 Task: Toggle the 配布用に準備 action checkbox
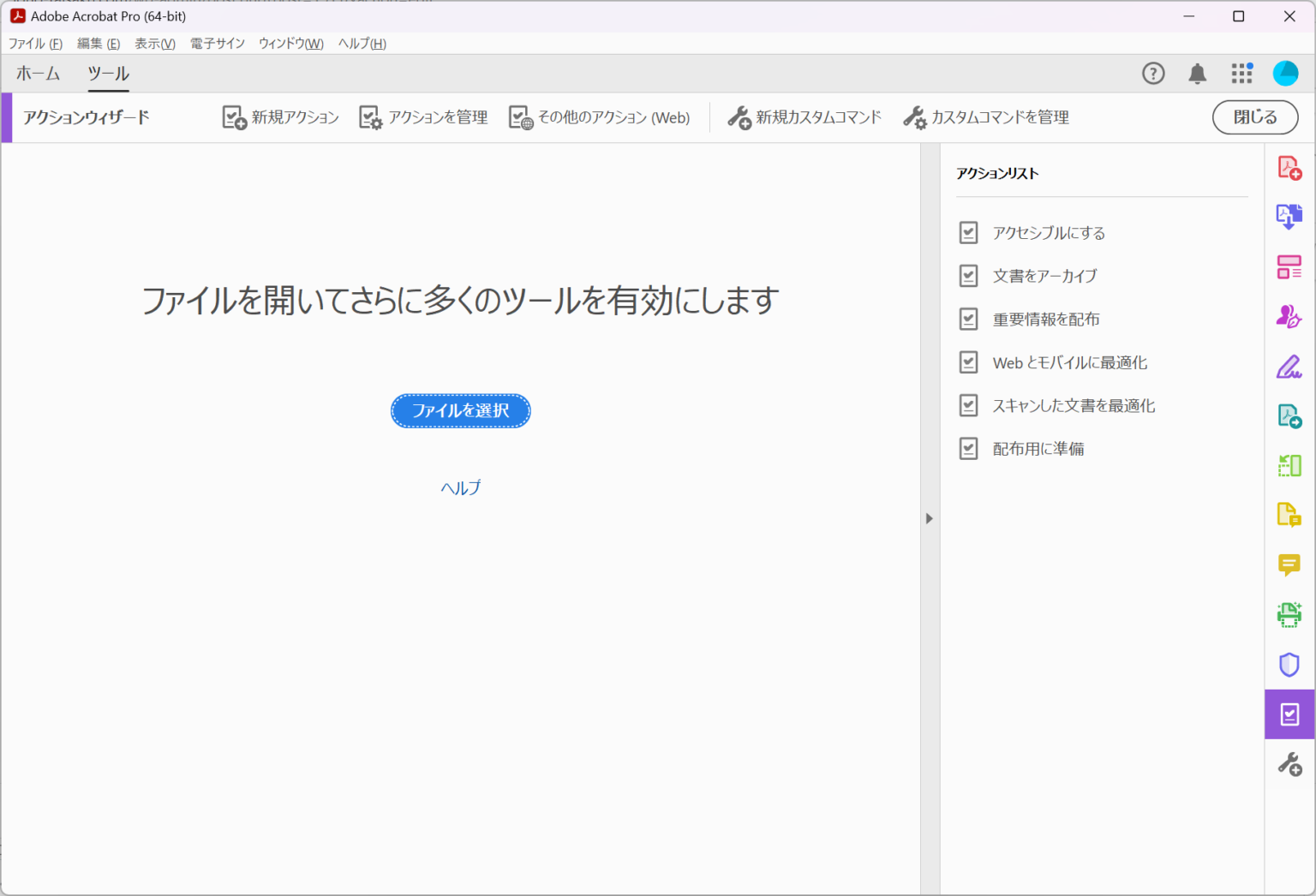pos(968,448)
